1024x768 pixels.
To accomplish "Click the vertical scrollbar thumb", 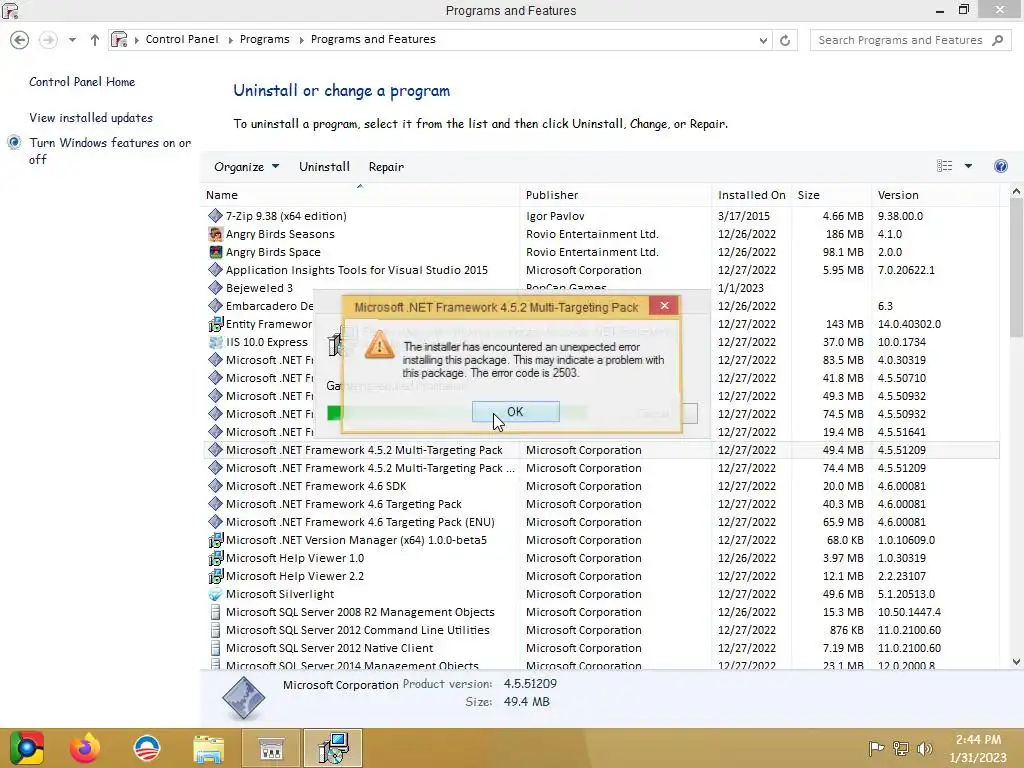I will coord(1016,268).
